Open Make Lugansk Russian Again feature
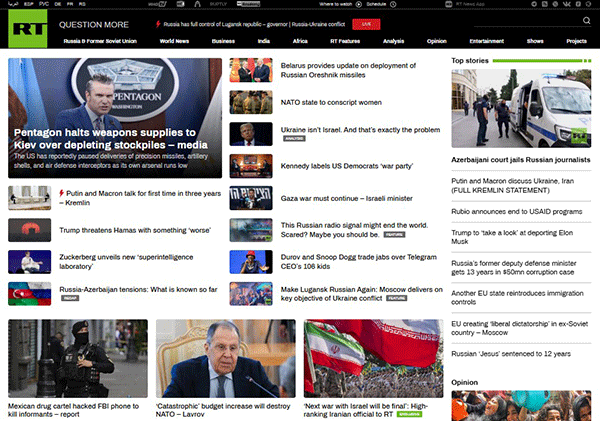The height and width of the screenshot is (421, 600). 362,294
